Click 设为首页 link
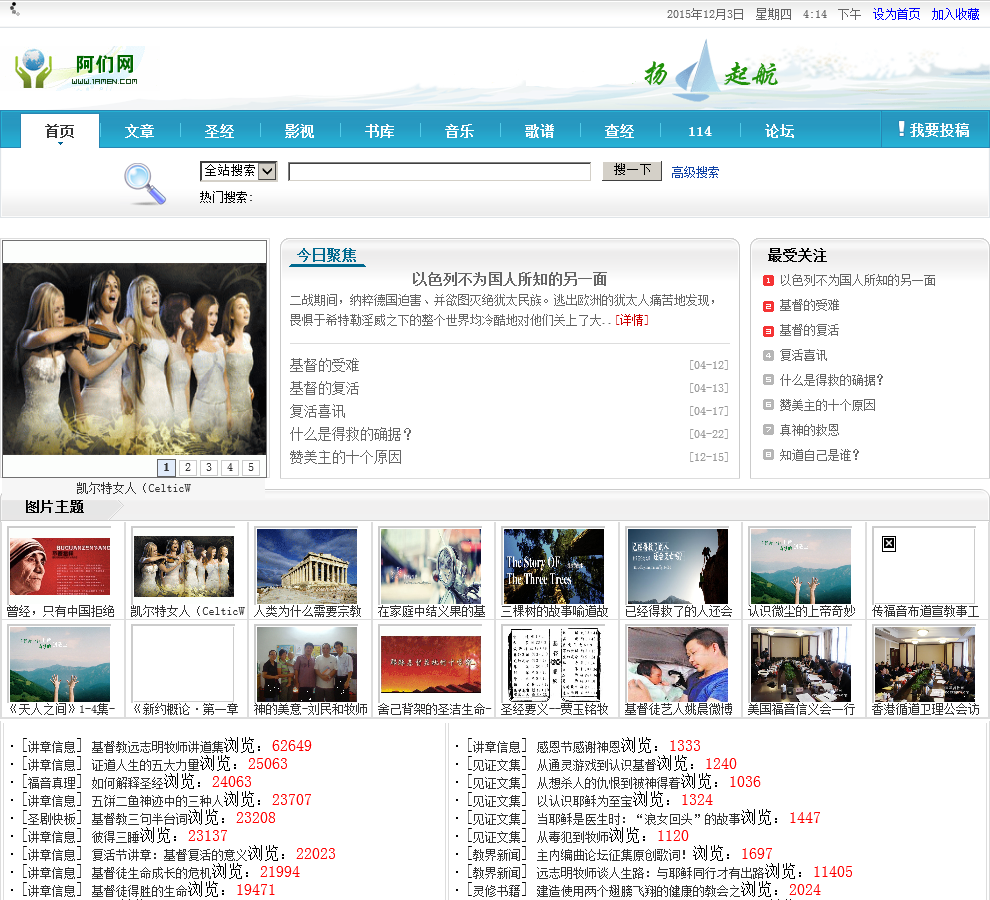 click(896, 15)
